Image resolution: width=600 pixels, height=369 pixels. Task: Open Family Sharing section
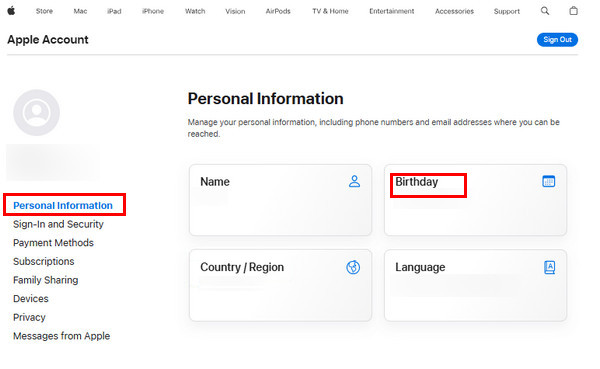[x=46, y=280]
